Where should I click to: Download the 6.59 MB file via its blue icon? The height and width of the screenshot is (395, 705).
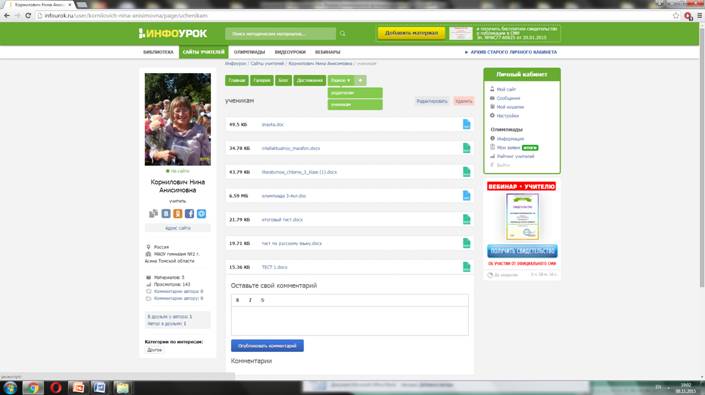click(466, 195)
